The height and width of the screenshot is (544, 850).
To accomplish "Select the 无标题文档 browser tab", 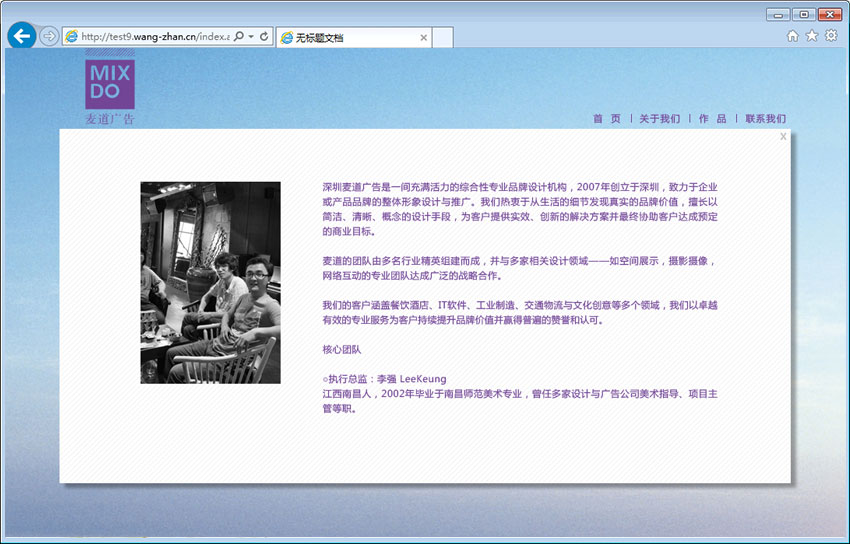I will tap(354, 37).
